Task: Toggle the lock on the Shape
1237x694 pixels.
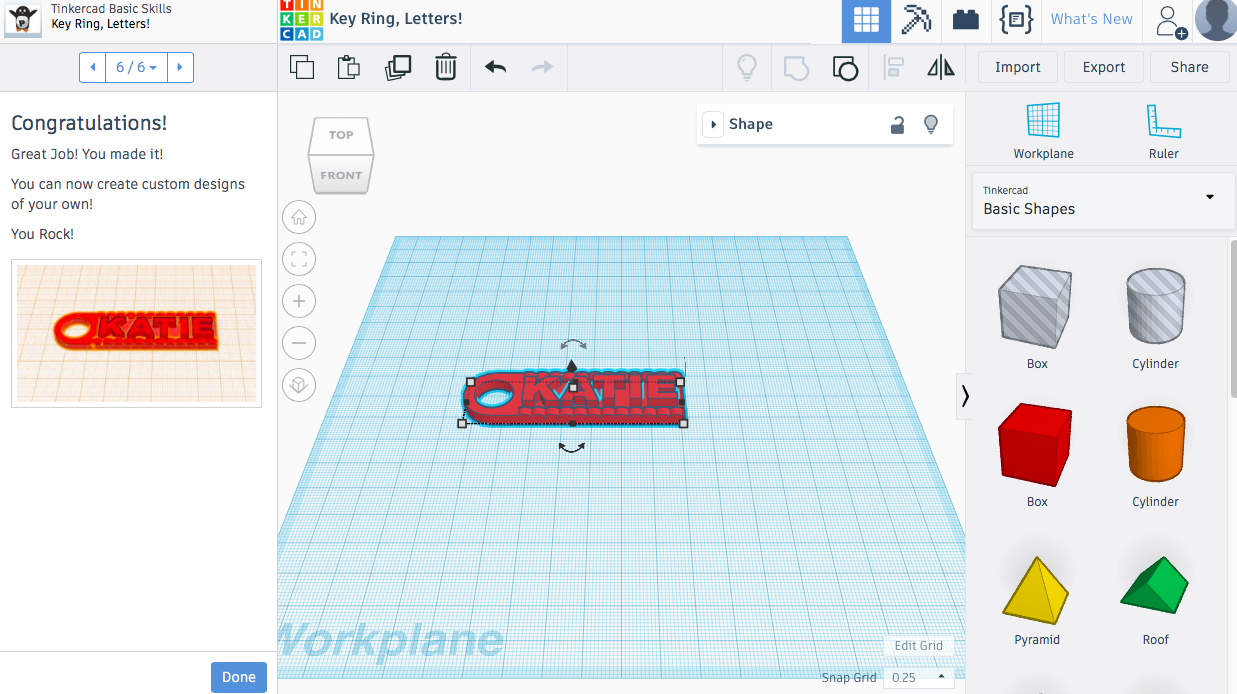Action: pos(897,124)
